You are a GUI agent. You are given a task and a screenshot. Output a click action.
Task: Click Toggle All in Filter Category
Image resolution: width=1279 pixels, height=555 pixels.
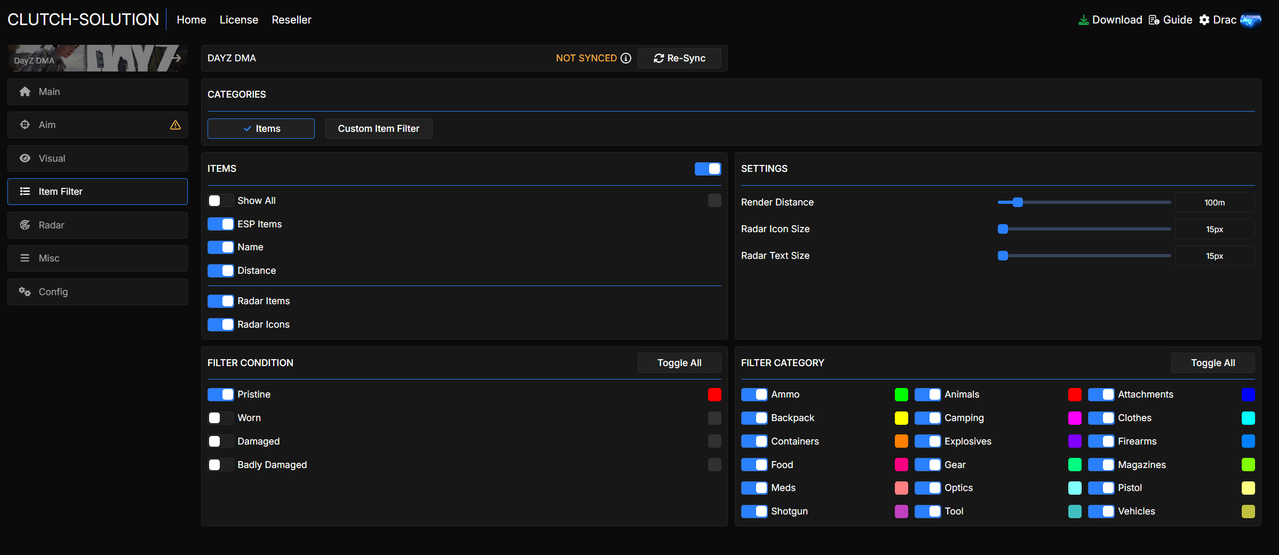pos(1213,363)
